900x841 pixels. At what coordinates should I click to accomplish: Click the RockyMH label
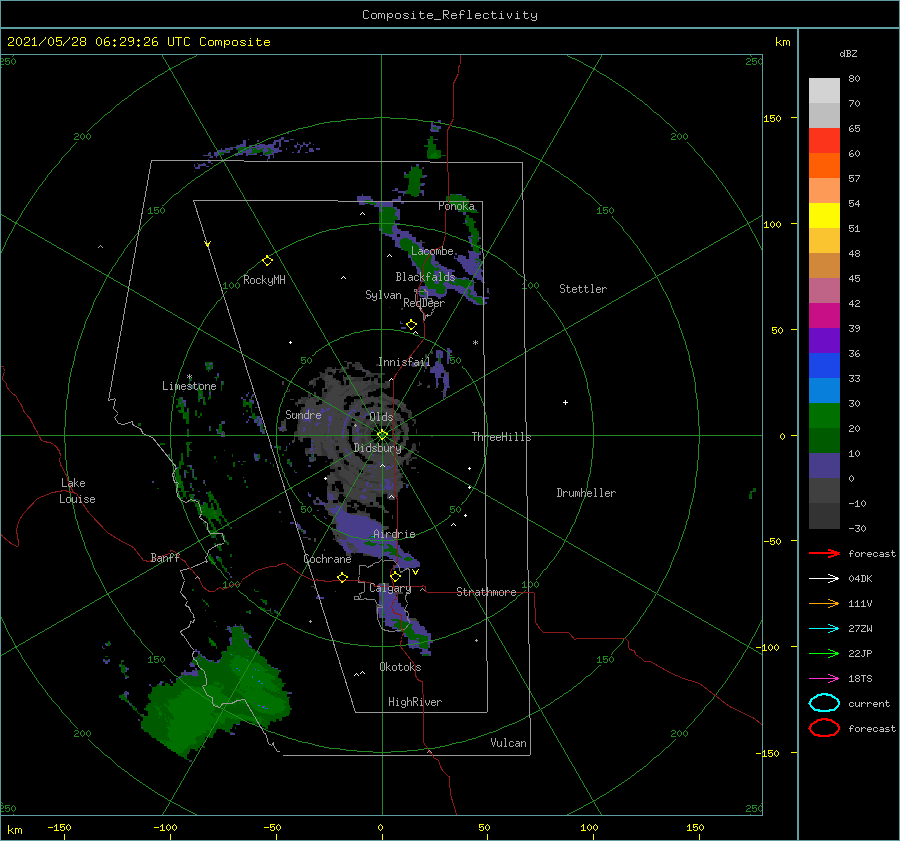(264, 280)
